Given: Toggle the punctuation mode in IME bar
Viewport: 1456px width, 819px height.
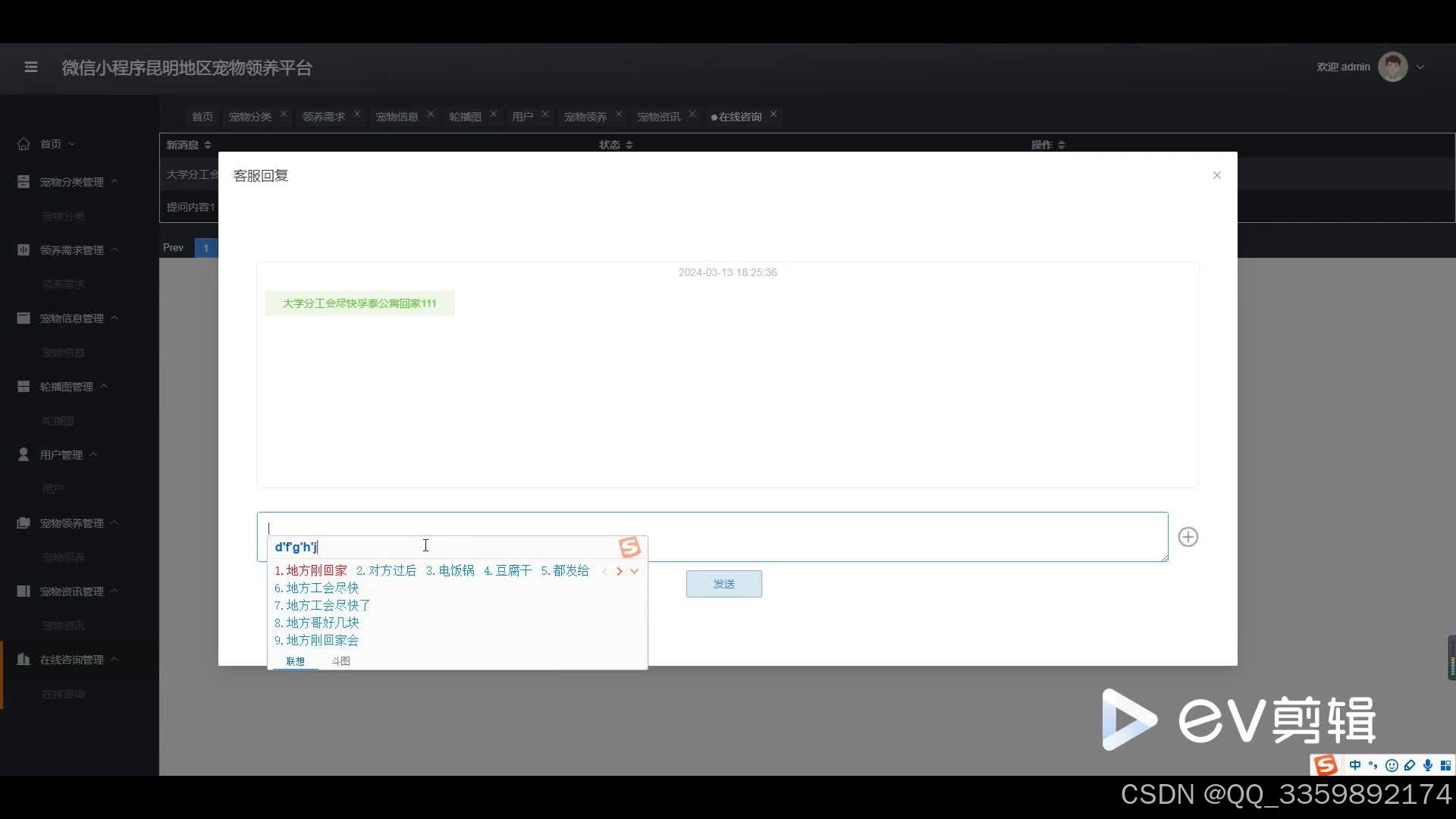Looking at the screenshot, I should pos(1373,765).
